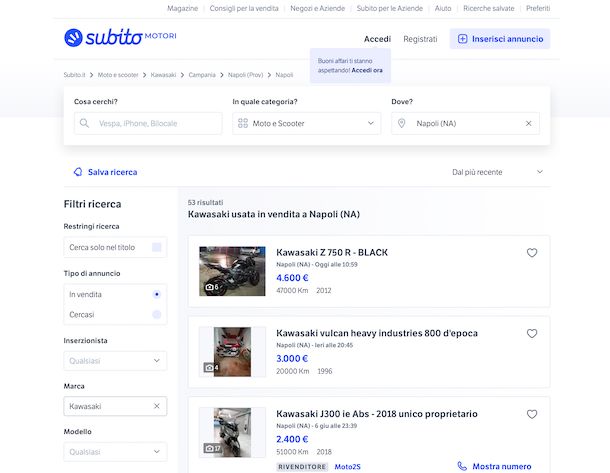Click Kawasaki breadcrumb
Image resolution: width=610 pixels, height=473 pixels.
coord(163,75)
